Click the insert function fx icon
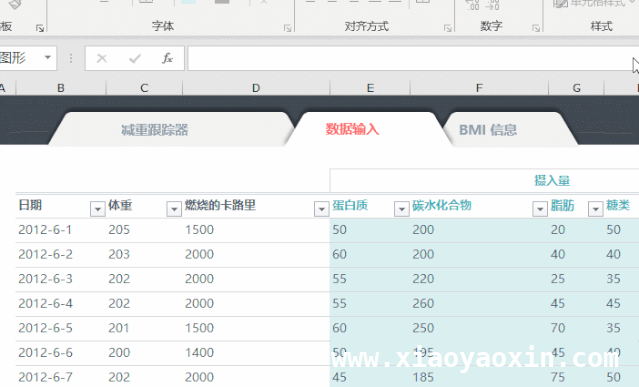This screenshot has width=639, height=387. [x=167, y=58]
